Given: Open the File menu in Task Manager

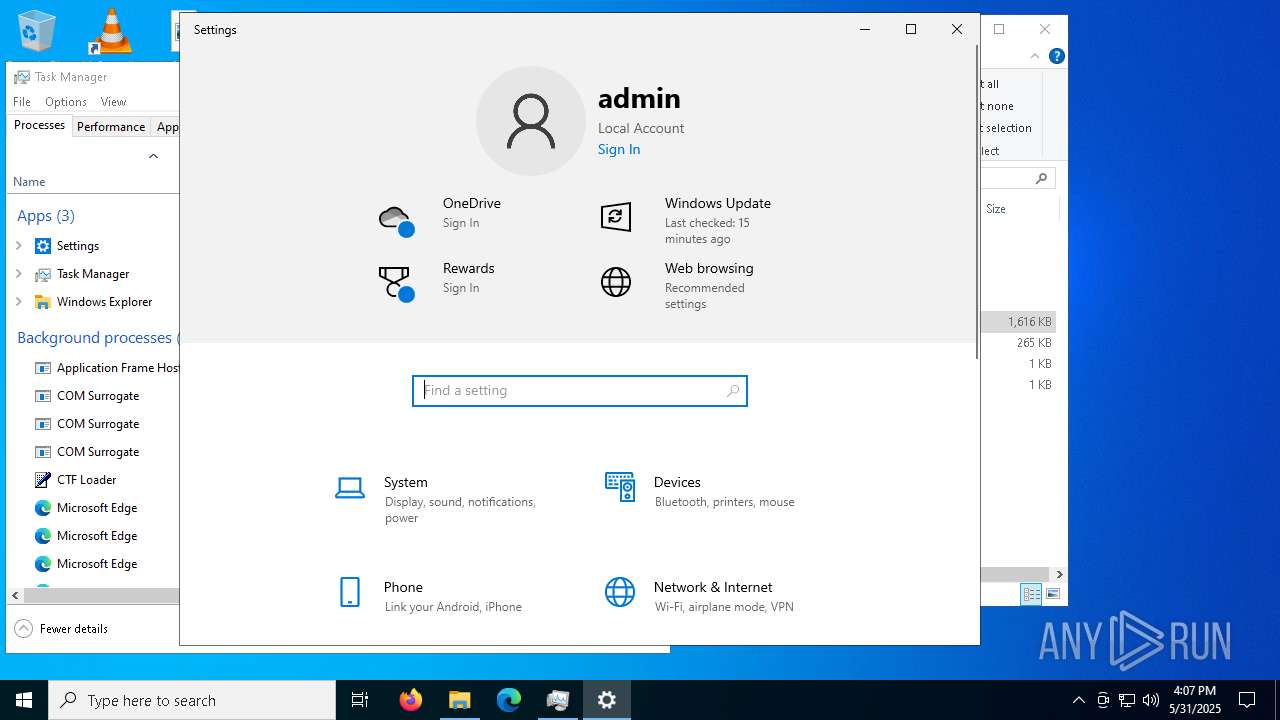Looking at the screenshot, I should (22, 102).
